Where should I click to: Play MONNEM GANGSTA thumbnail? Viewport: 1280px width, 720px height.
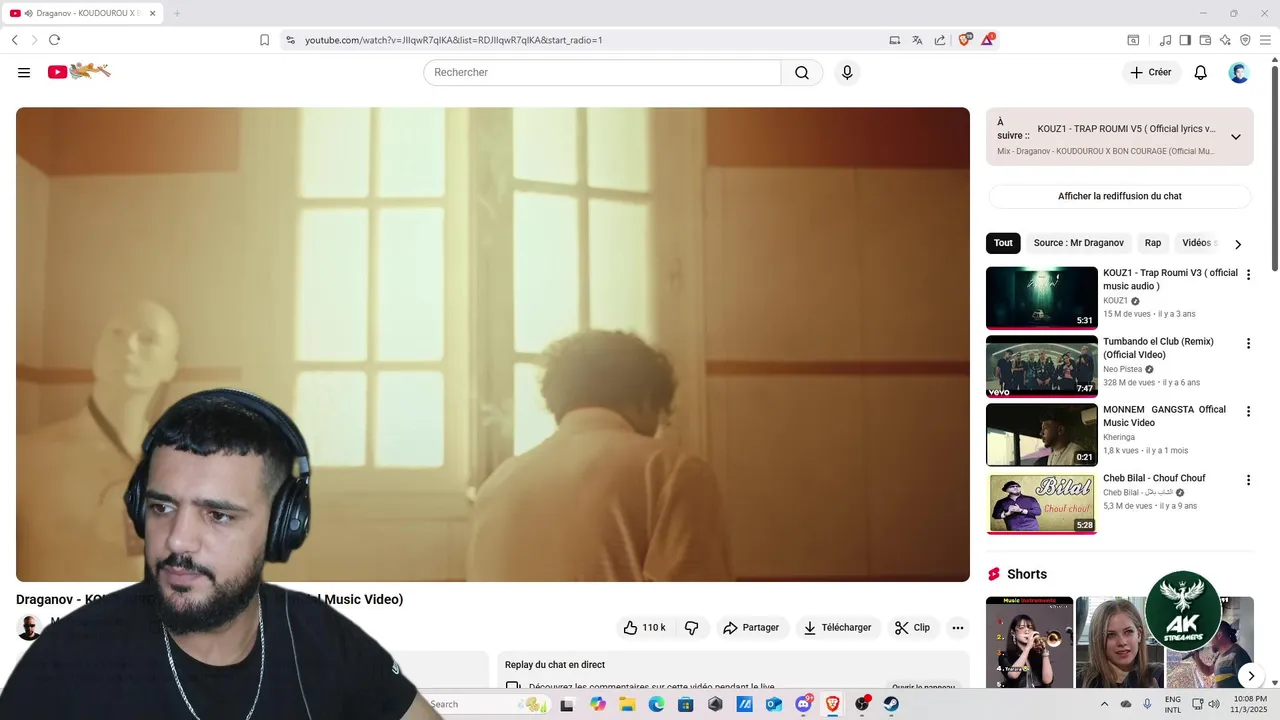(1041, 434)
